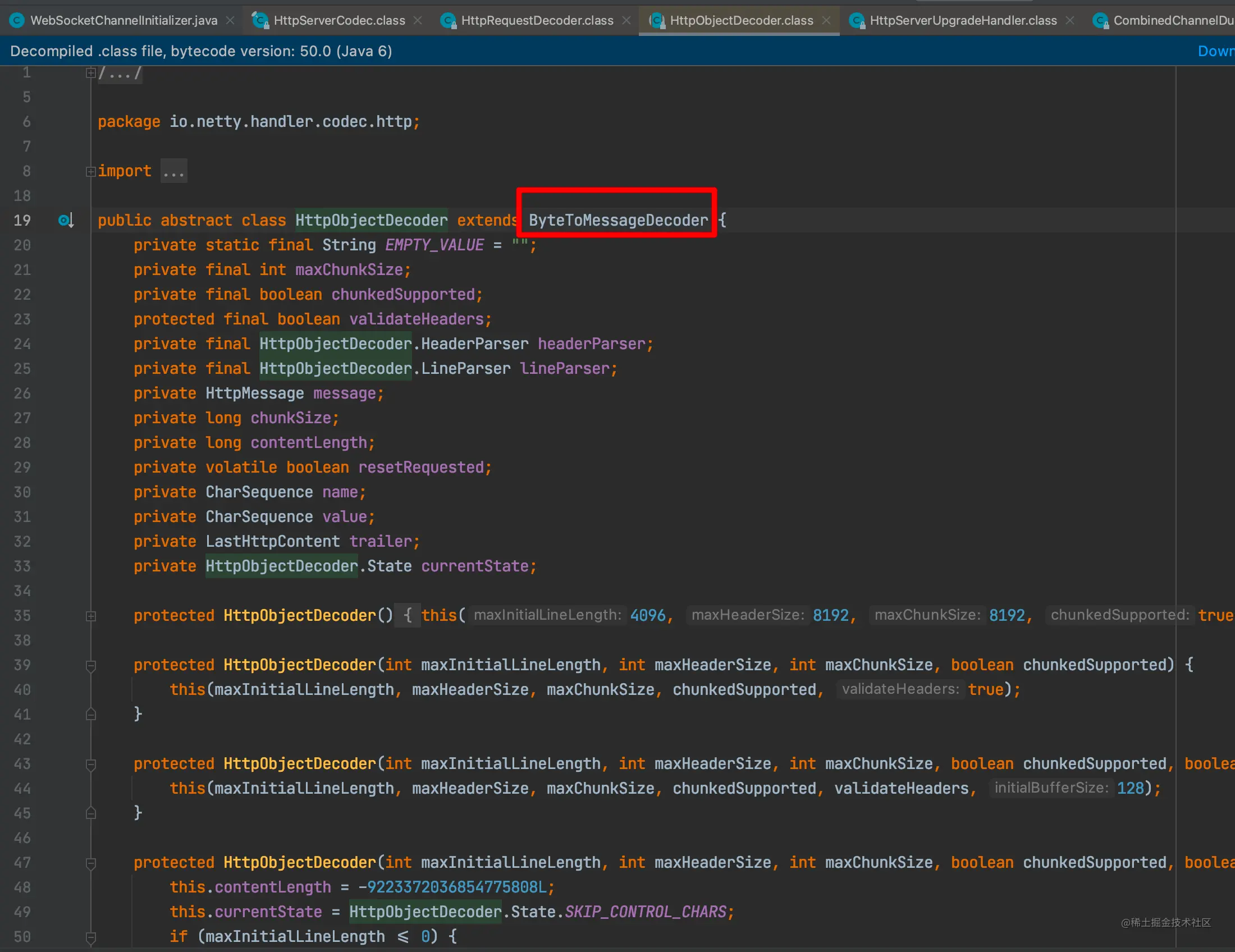The image size is (1235, 952).
Task: Click the -9223372036854775808L literal
Action: [453, 887]
